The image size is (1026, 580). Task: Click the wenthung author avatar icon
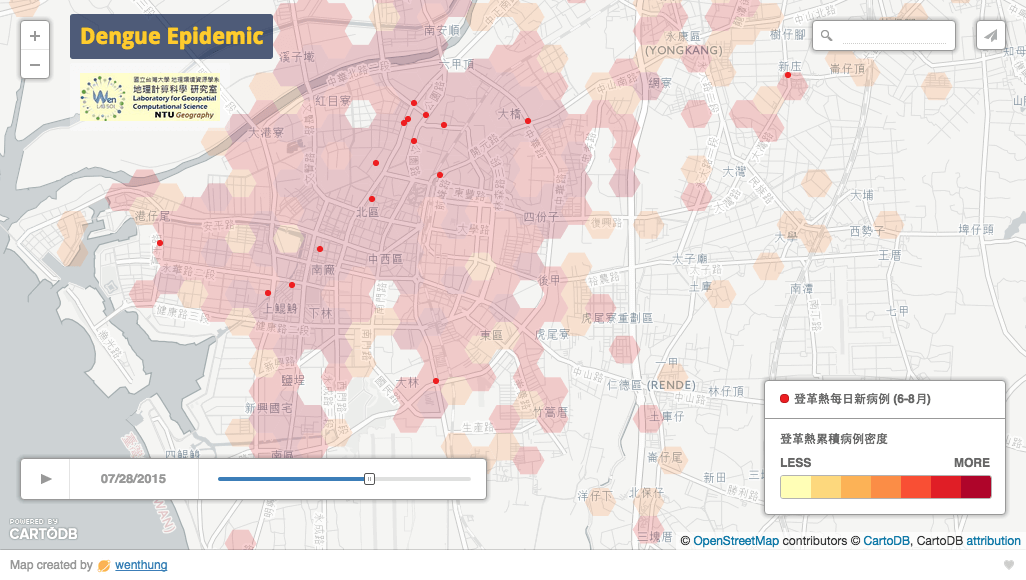(x=104, y=565)
